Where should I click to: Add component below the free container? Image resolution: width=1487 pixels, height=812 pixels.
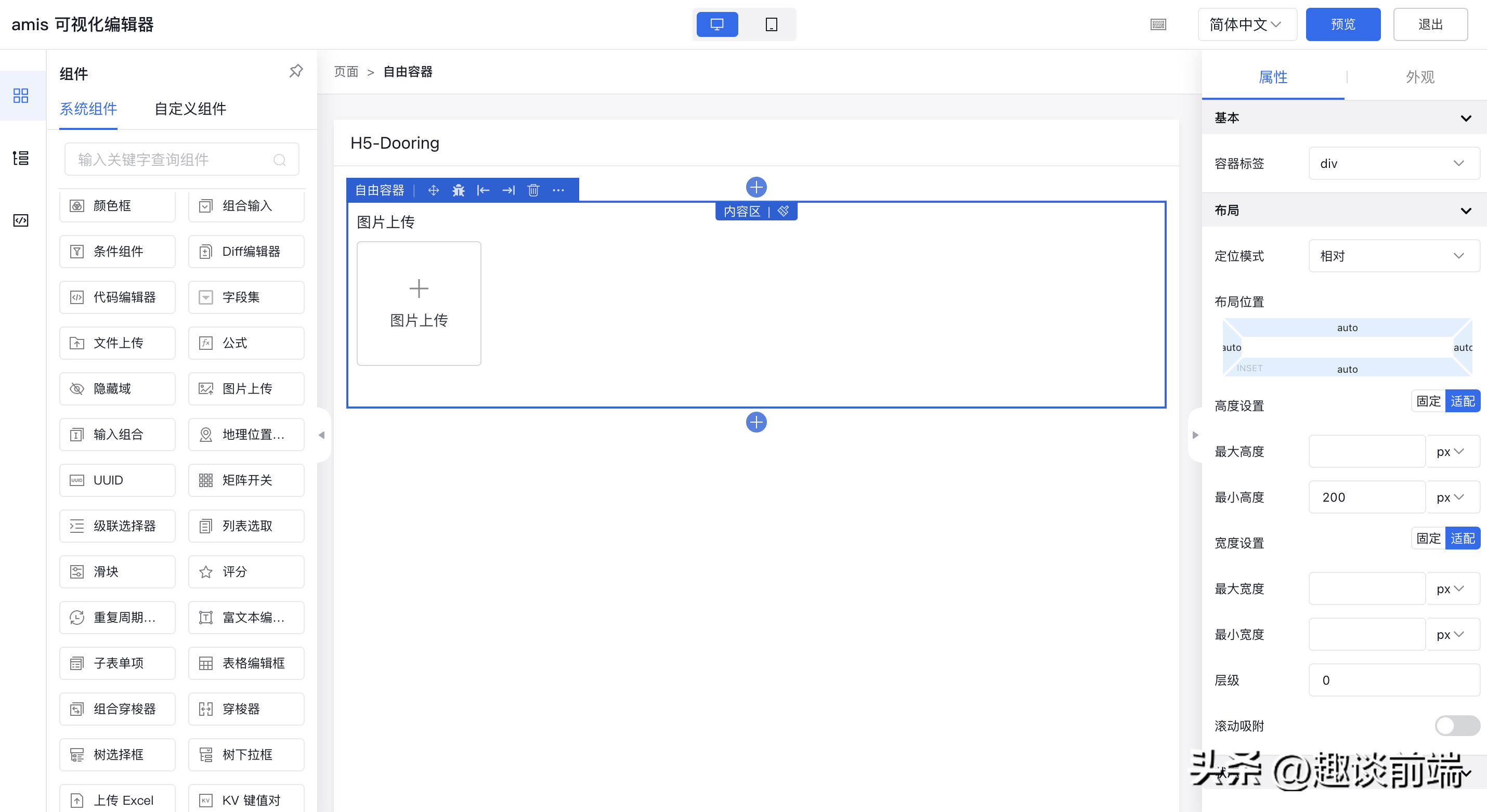756,422
